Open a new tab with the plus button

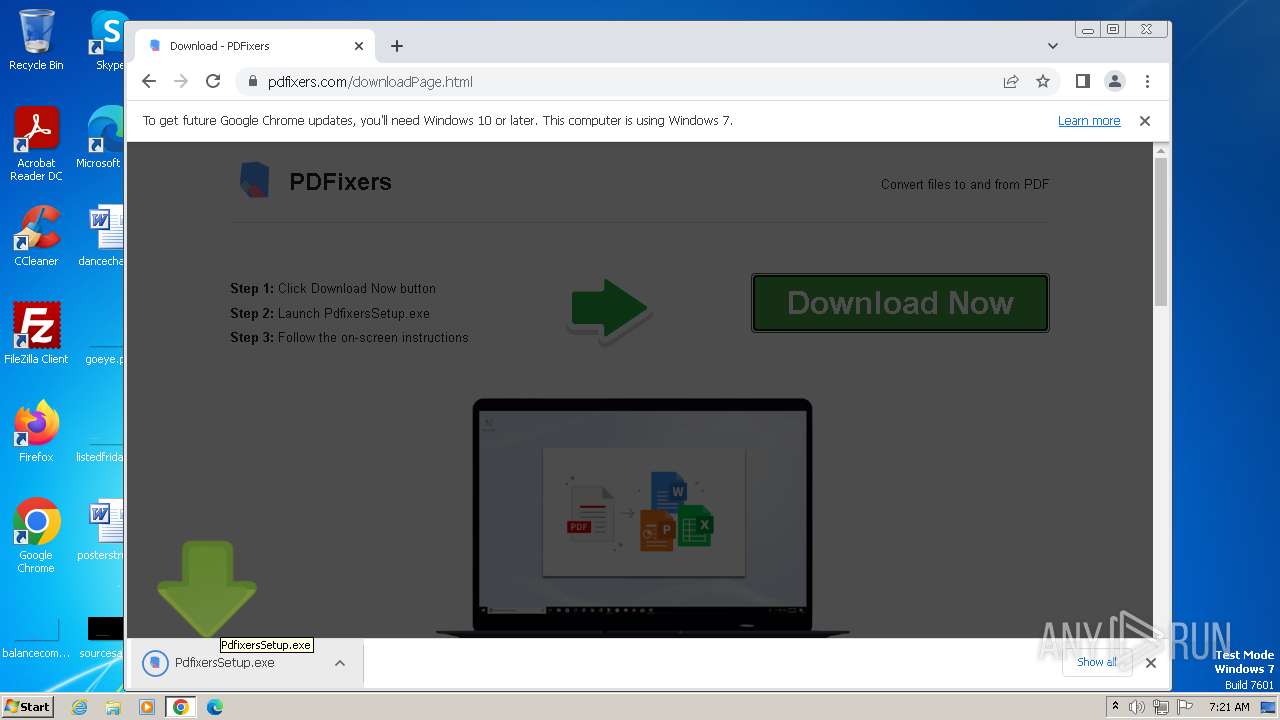(397, 46)
